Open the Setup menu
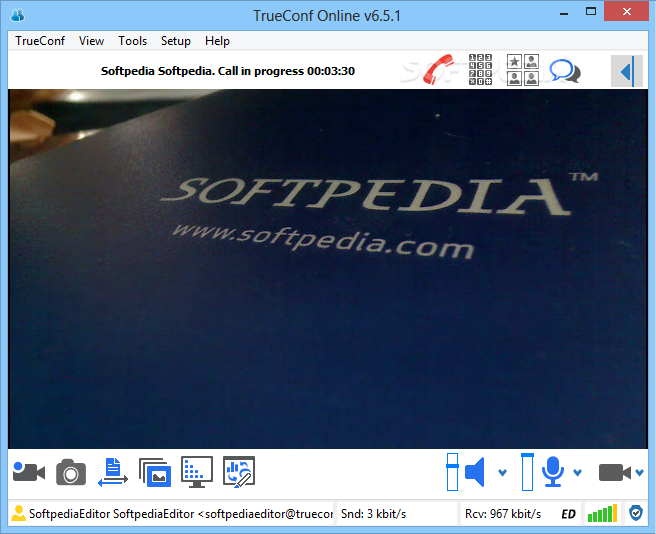The width and height of the screenshot is (656, 534). [176, 41]
